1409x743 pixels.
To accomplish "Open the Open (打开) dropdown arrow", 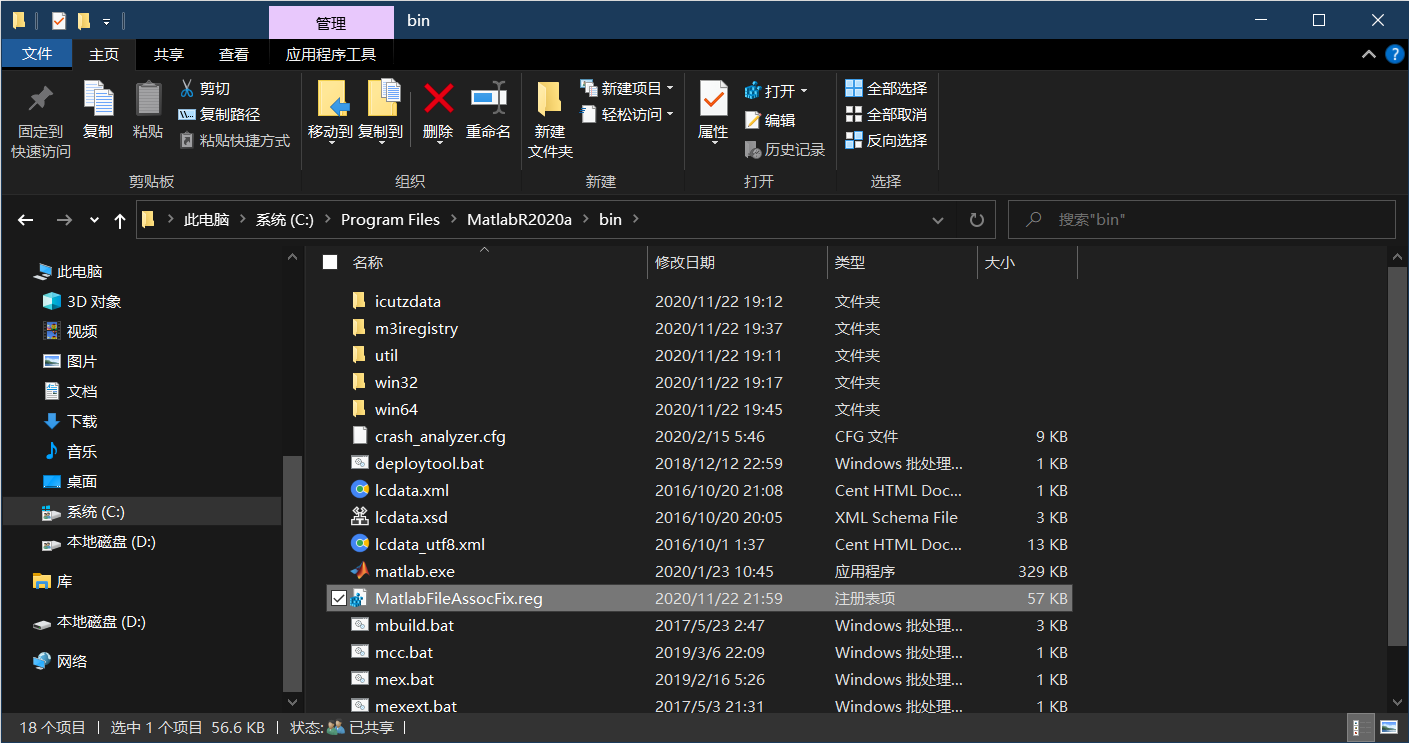I will pyautogui.click(x=804, y=91).
